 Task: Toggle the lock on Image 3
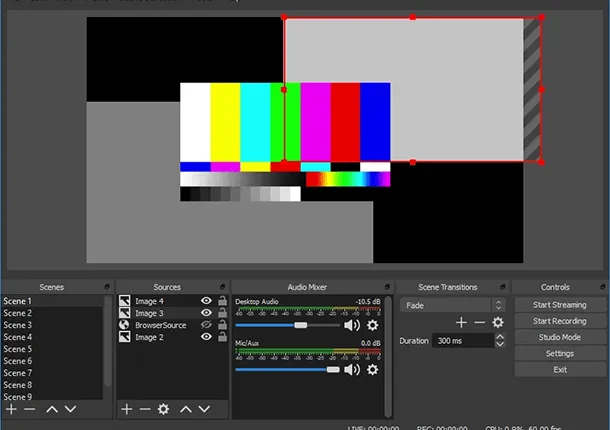221,313
